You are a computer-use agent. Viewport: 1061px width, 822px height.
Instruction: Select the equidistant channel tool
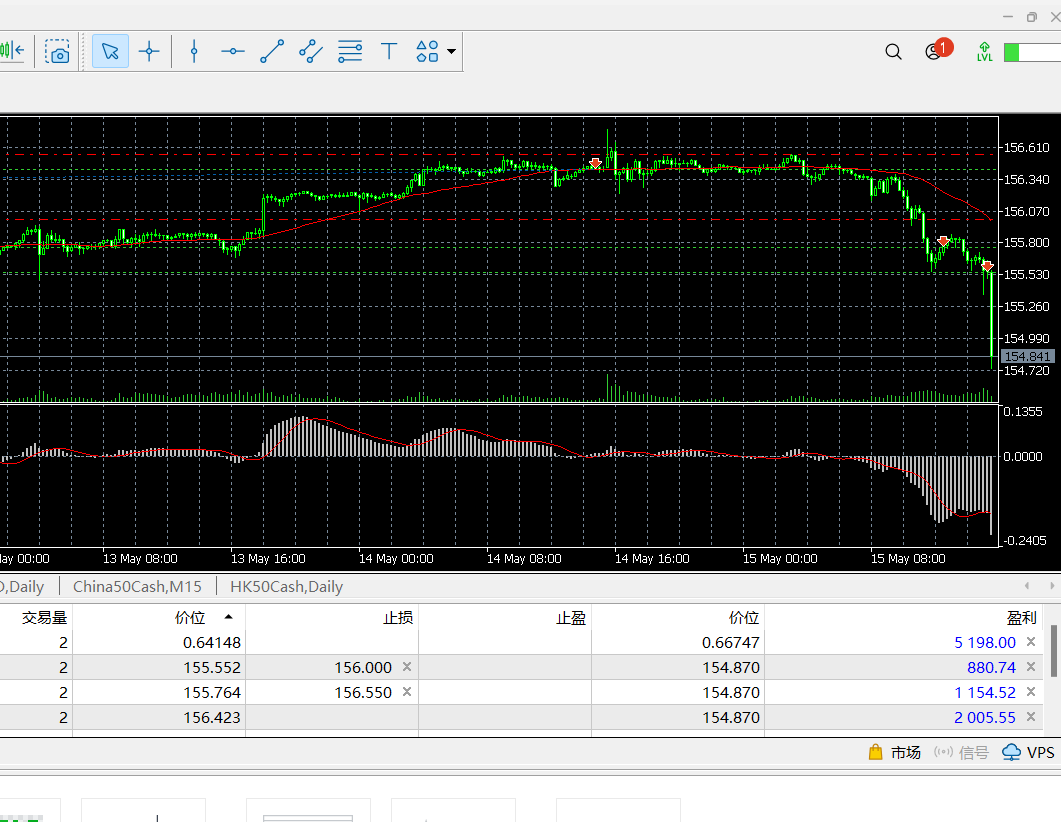click(x=311, y=51)
